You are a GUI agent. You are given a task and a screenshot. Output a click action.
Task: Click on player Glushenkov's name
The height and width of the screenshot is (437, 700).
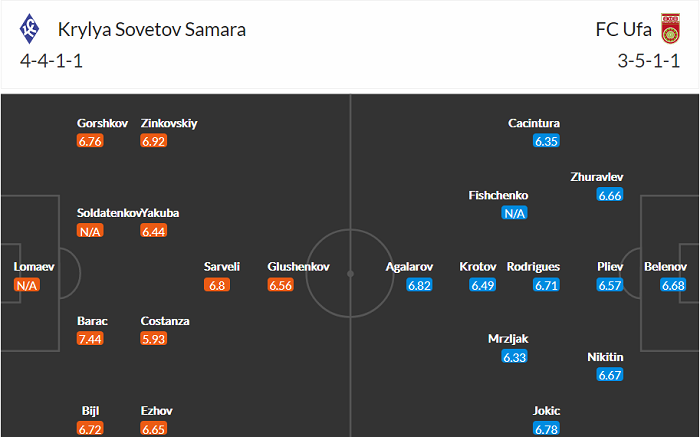298,268
